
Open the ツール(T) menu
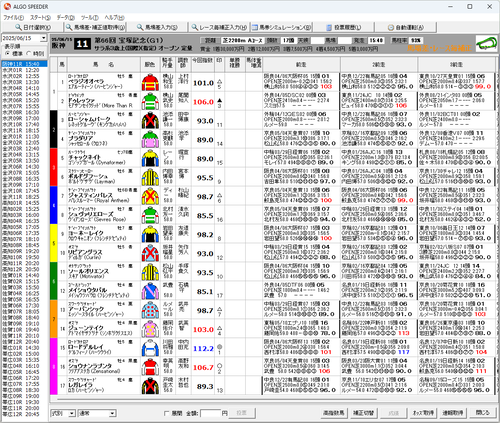(x=90, y=18)
